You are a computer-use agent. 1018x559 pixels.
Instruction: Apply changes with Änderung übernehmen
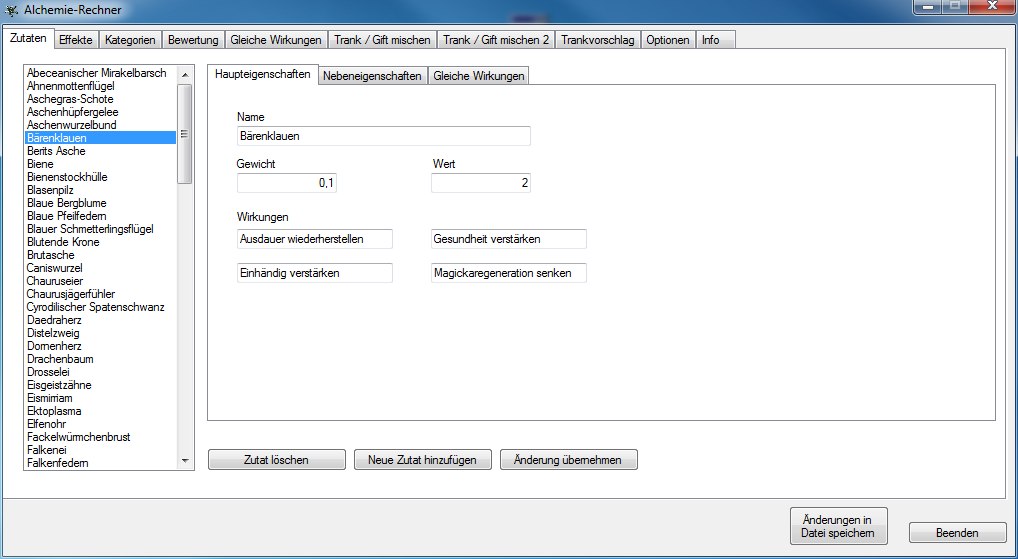click(568, 460)
